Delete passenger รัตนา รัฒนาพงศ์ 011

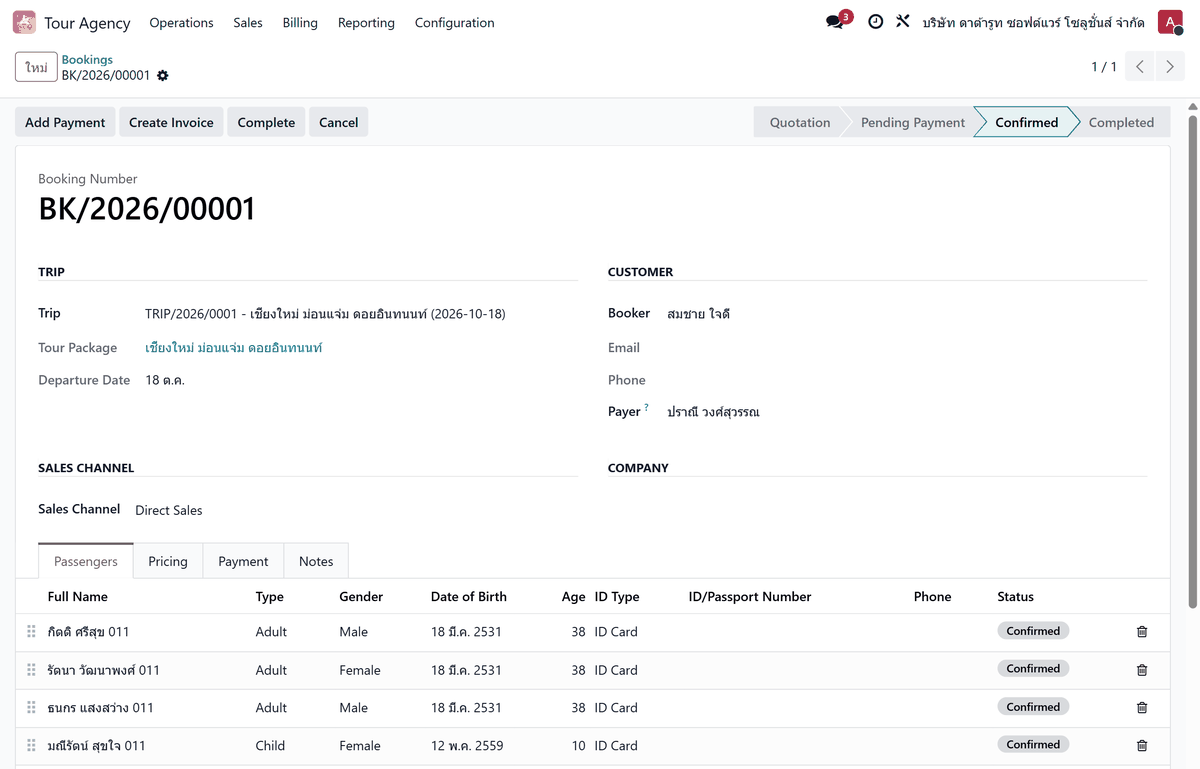(x=1142, y=670)
